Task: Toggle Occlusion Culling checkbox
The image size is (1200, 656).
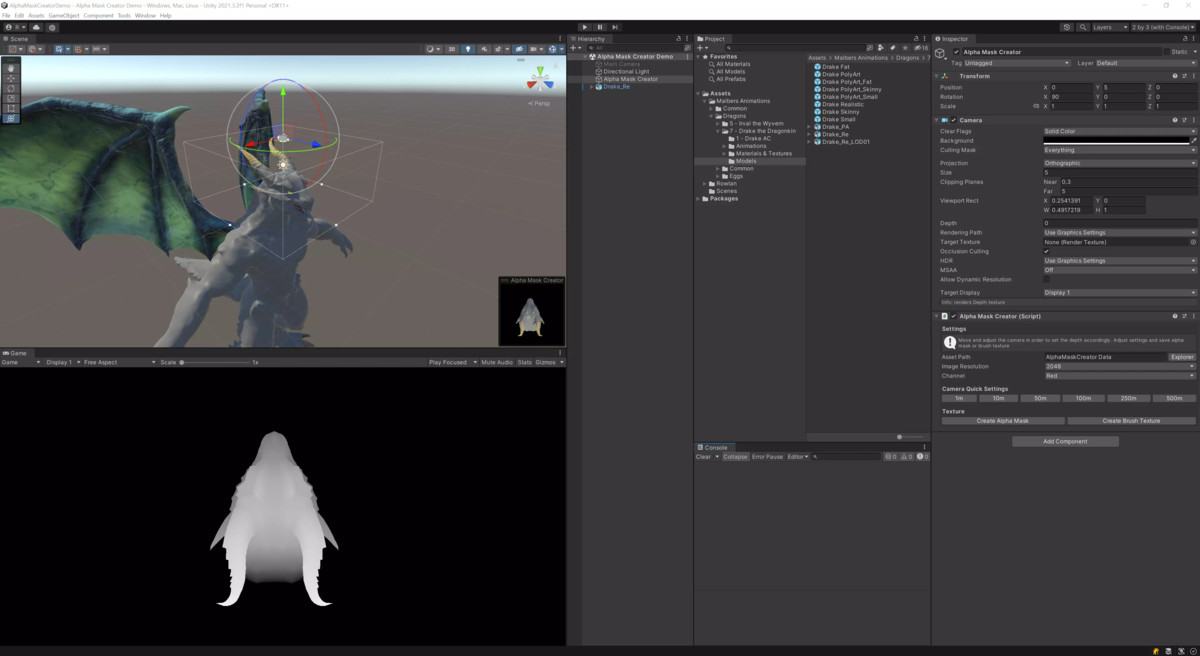Action: [1047, 251]
